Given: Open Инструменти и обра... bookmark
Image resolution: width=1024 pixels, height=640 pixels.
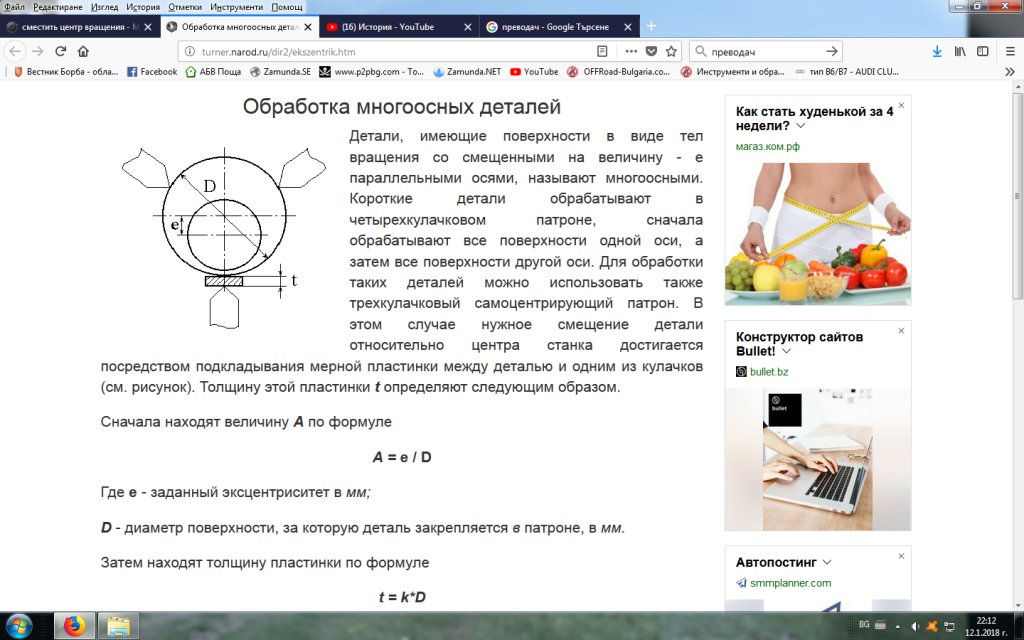Looking at the screenshot, I should [x=732, y=72].
